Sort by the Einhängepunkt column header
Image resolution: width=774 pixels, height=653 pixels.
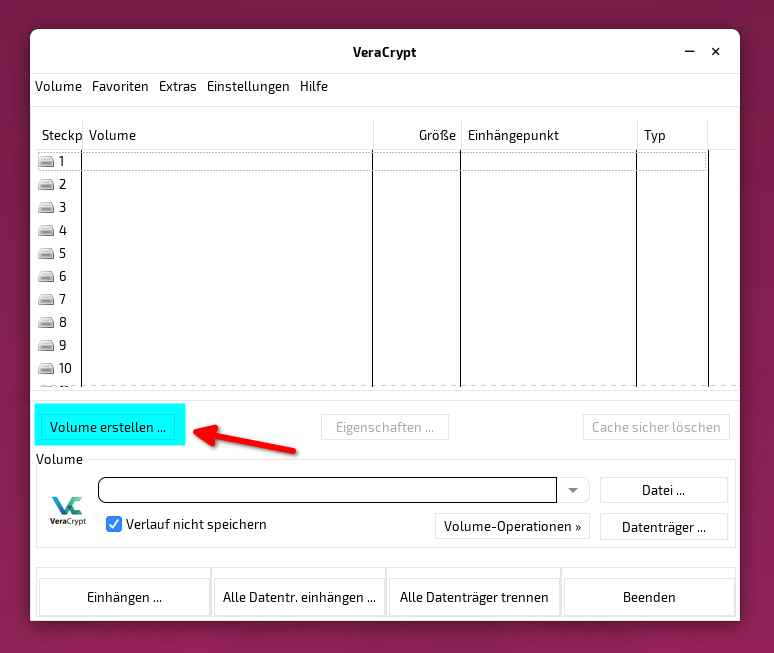[549, 135]
